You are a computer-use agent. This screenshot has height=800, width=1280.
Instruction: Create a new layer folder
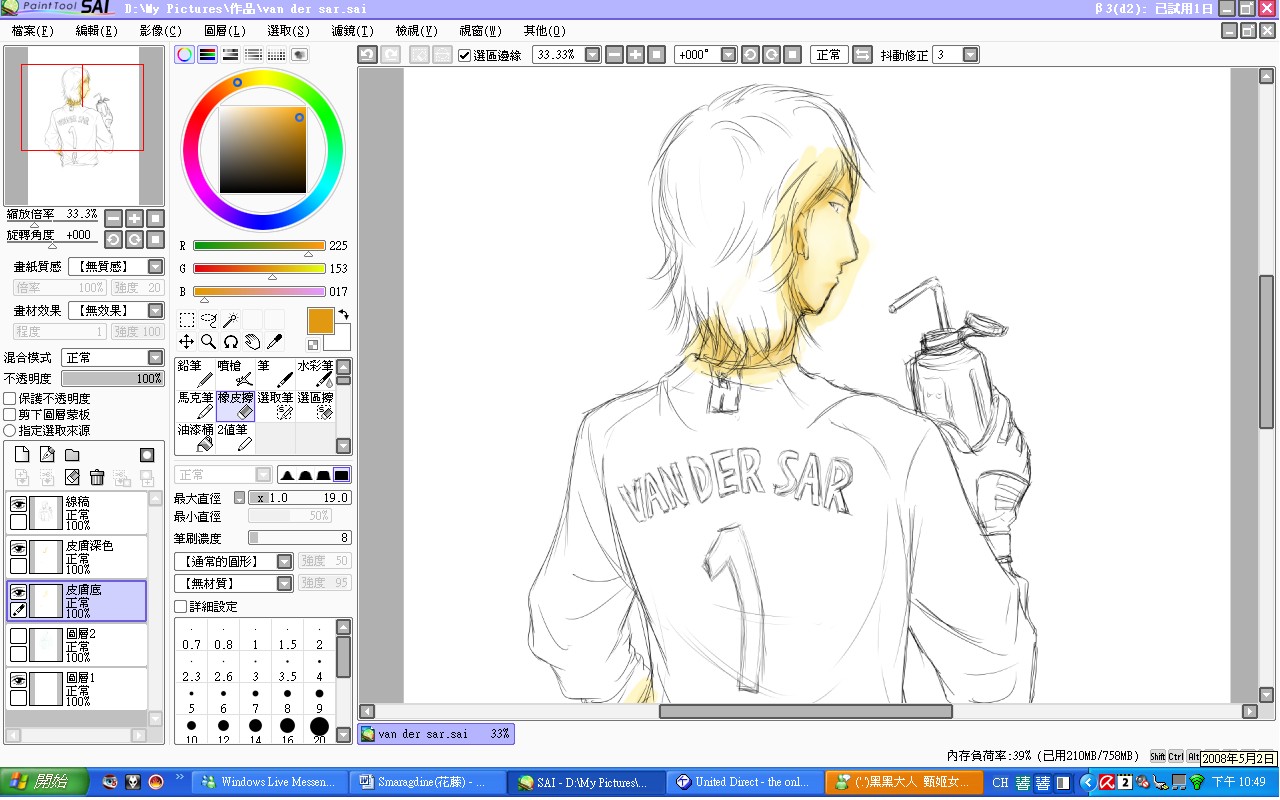pyautogui.click(x=72, y=455)
